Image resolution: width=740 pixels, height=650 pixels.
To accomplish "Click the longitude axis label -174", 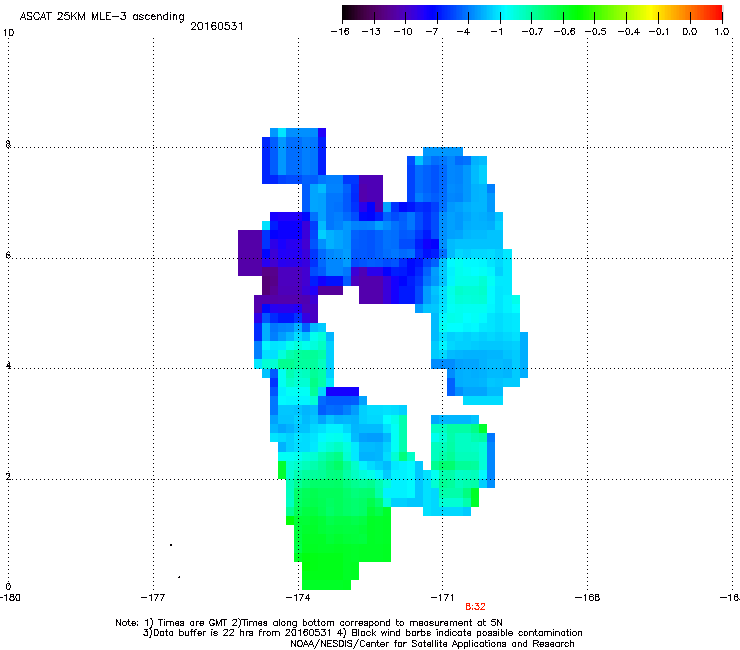I will (x=298, y=598).
